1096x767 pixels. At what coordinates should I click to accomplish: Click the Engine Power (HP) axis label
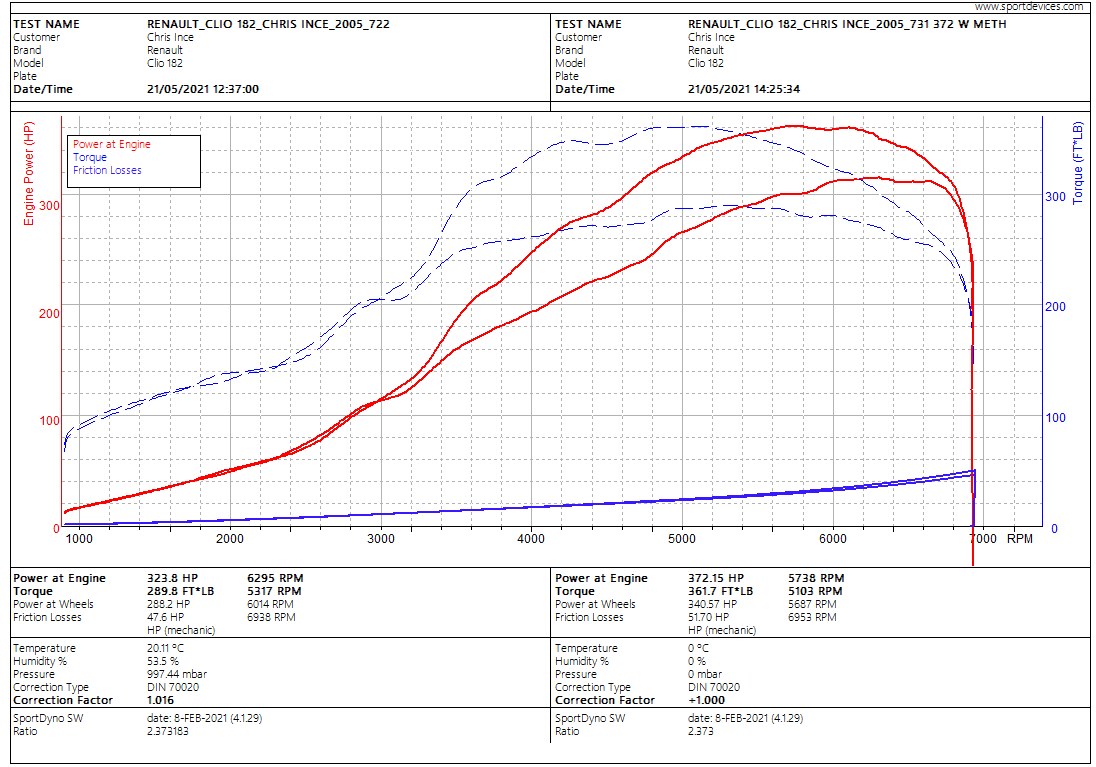click(x=29, y=174)
